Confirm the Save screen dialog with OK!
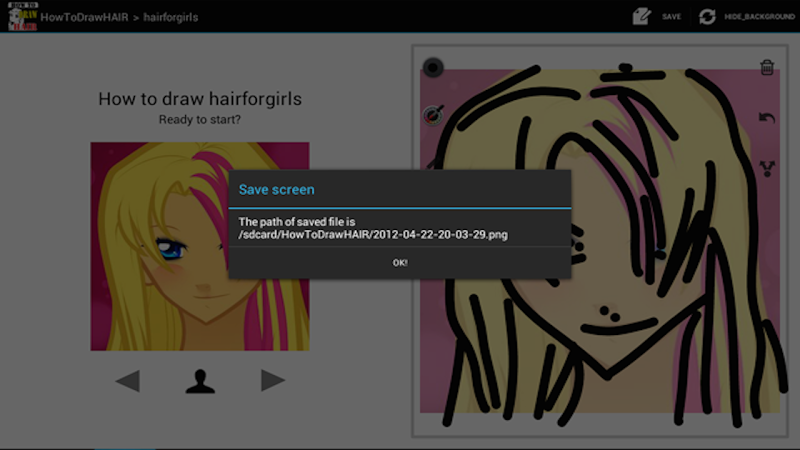The image size is (800, 450). pos(399,263)
